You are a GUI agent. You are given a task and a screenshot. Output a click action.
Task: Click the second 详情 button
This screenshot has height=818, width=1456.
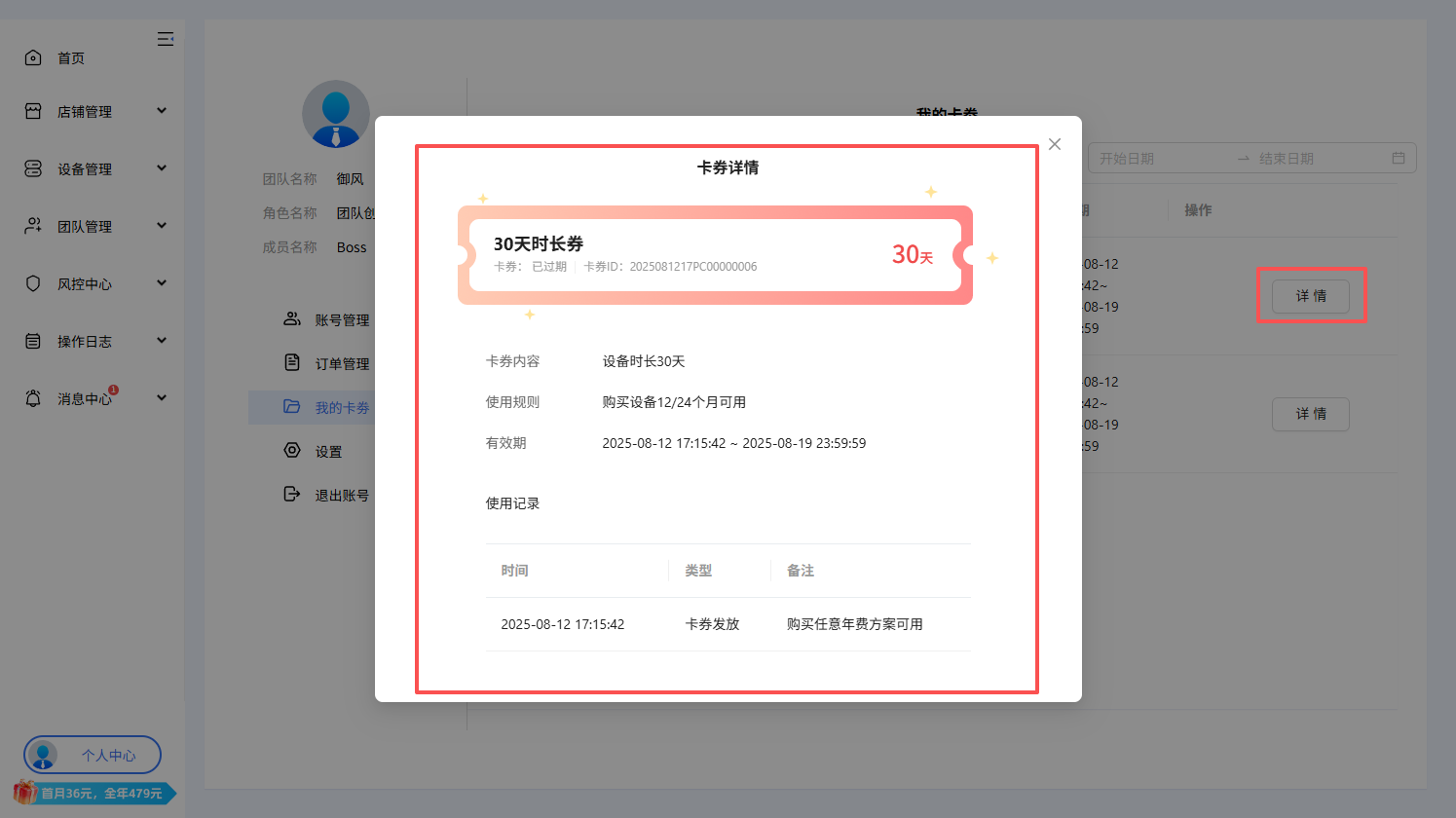click(x=1310, y=414)
